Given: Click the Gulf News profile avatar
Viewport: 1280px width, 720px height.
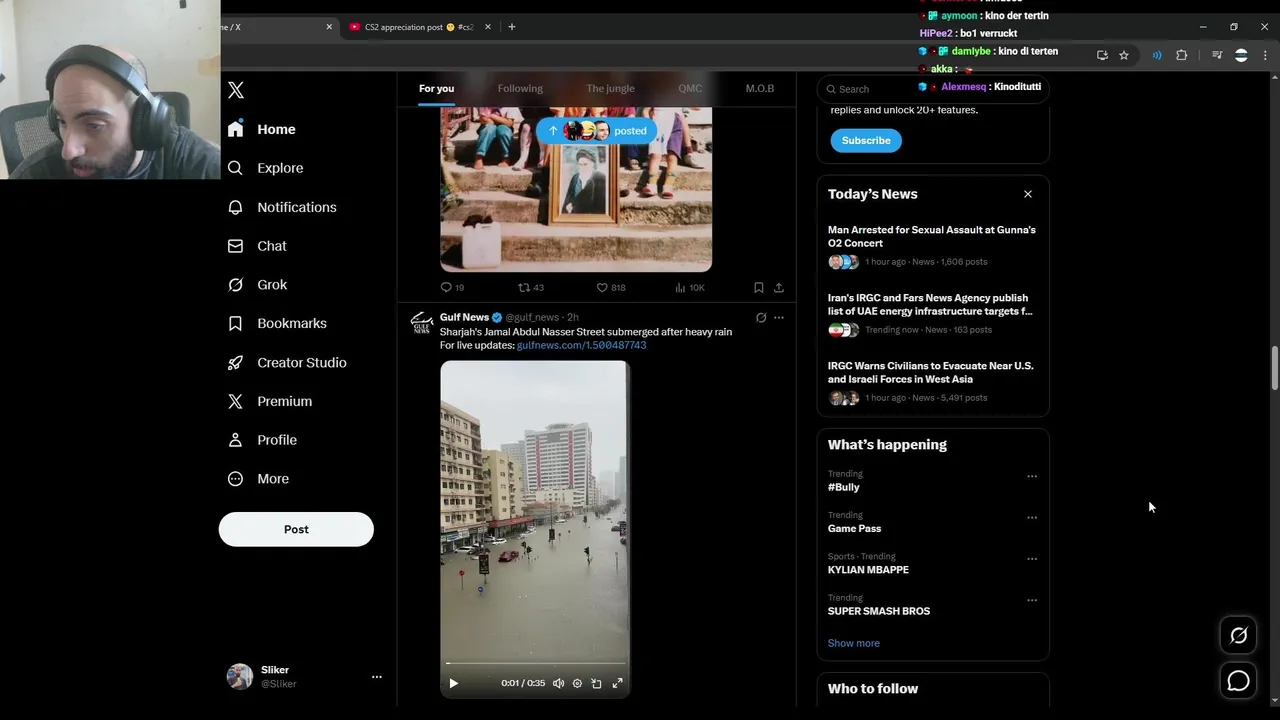Looking at the screenshot, I should click(x=422, y=323).
